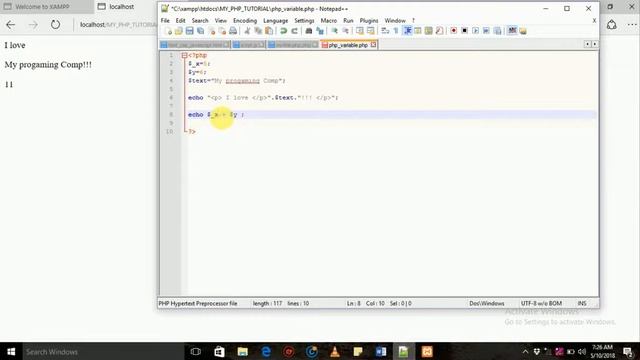
Task: Close the php_variable.php tab with its red X
Action: [x=373, y=45]
